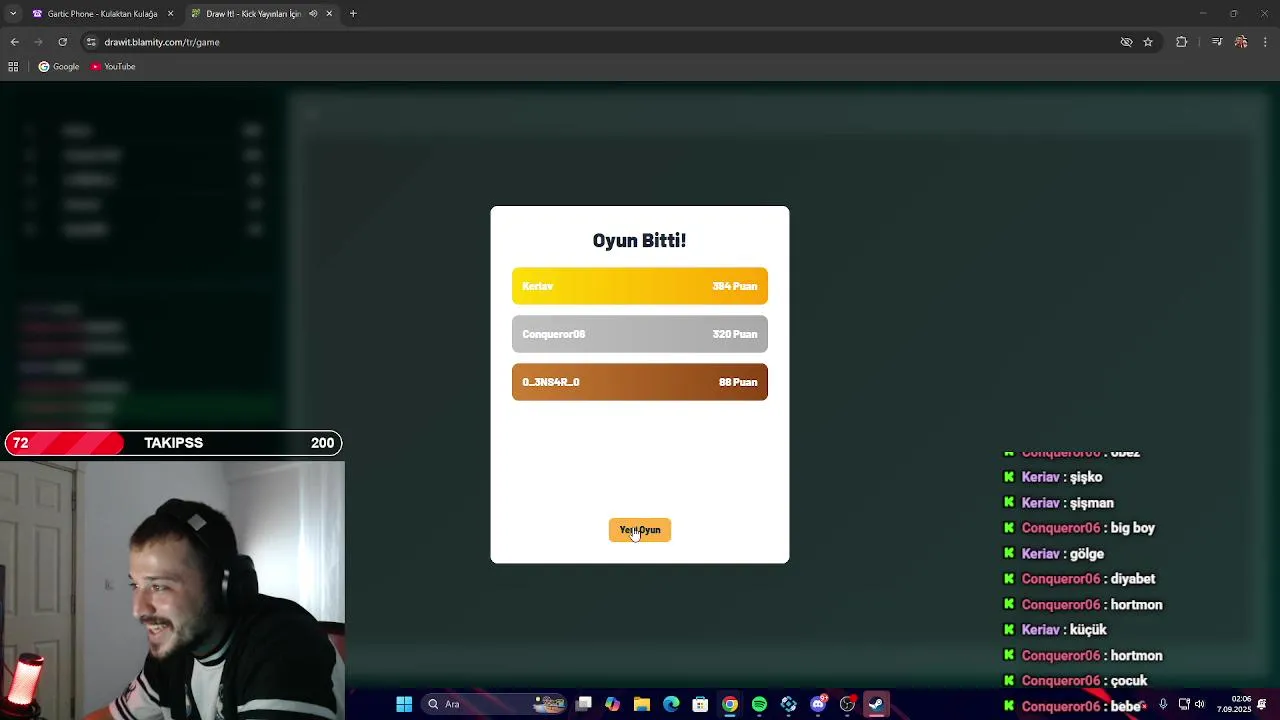Click chat message Conqueror06 : çocuk
The image size is (1280, 720).
tap(1075, 681)
